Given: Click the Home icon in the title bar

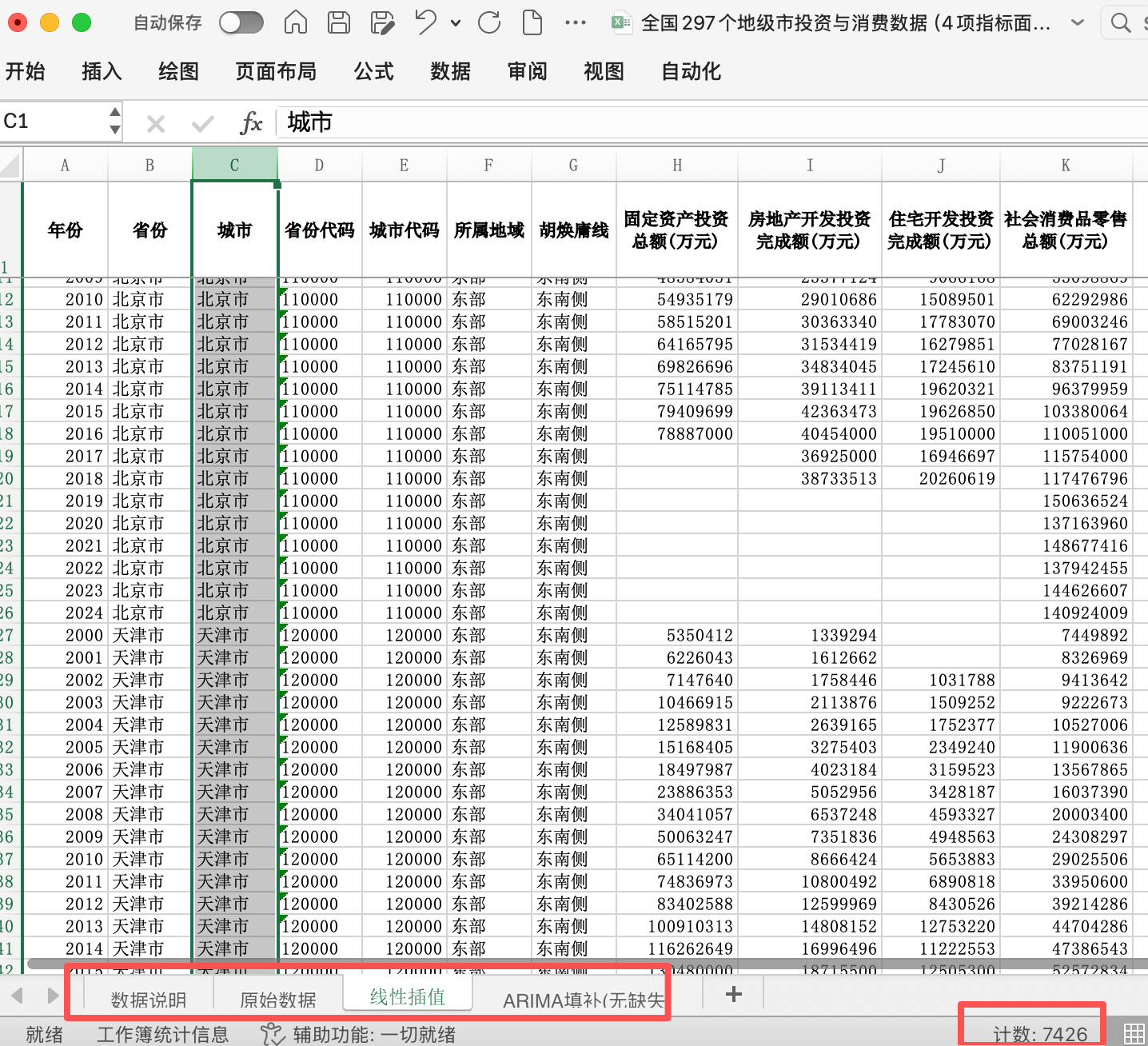Looking at the screenshot, I should point(296,22).
